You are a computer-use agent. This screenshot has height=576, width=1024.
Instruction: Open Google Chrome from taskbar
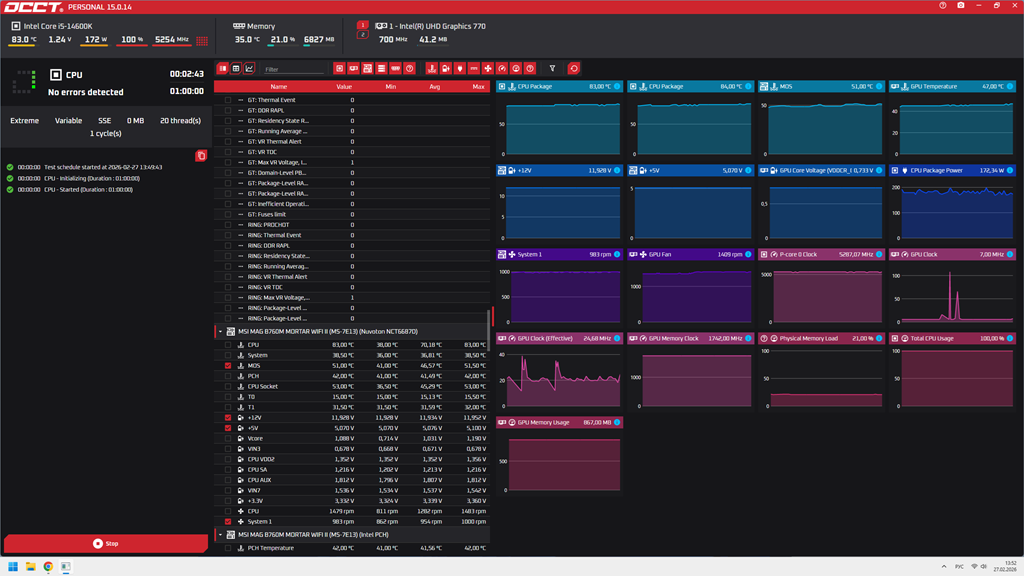[48, 566]
